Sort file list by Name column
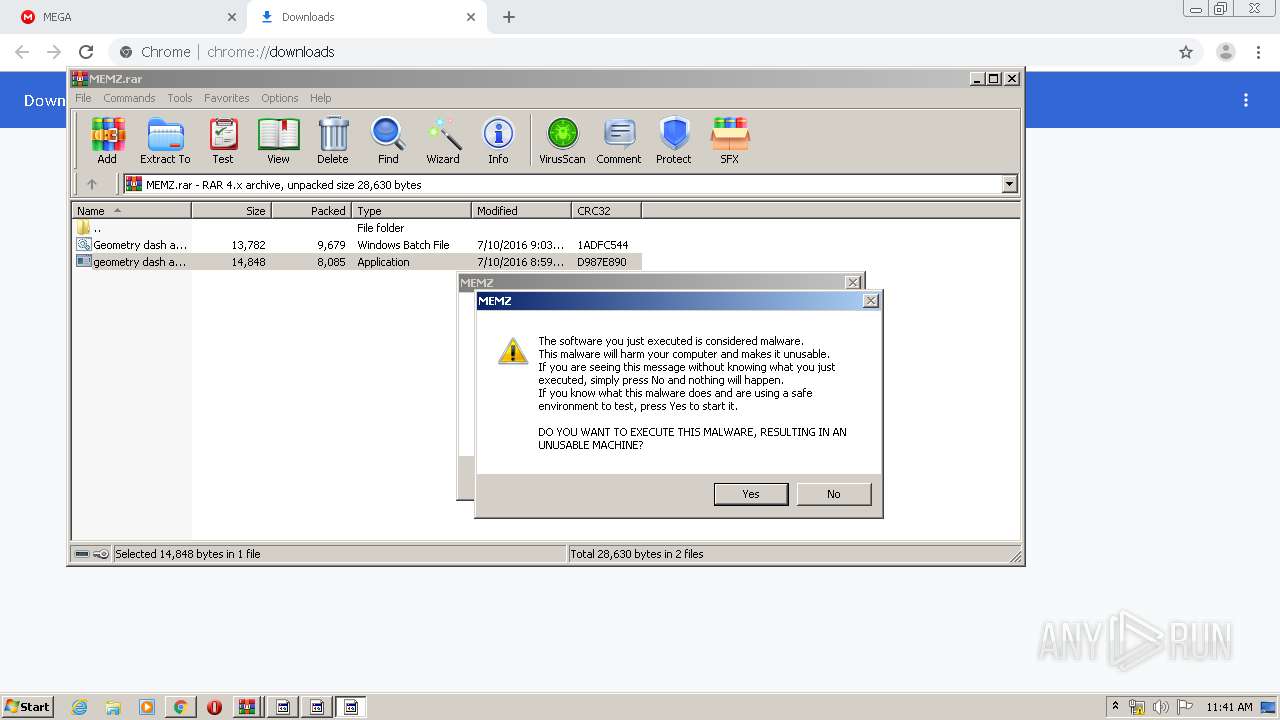The width and height of the screenshot is (1280, 720). [x=131, y=210]
